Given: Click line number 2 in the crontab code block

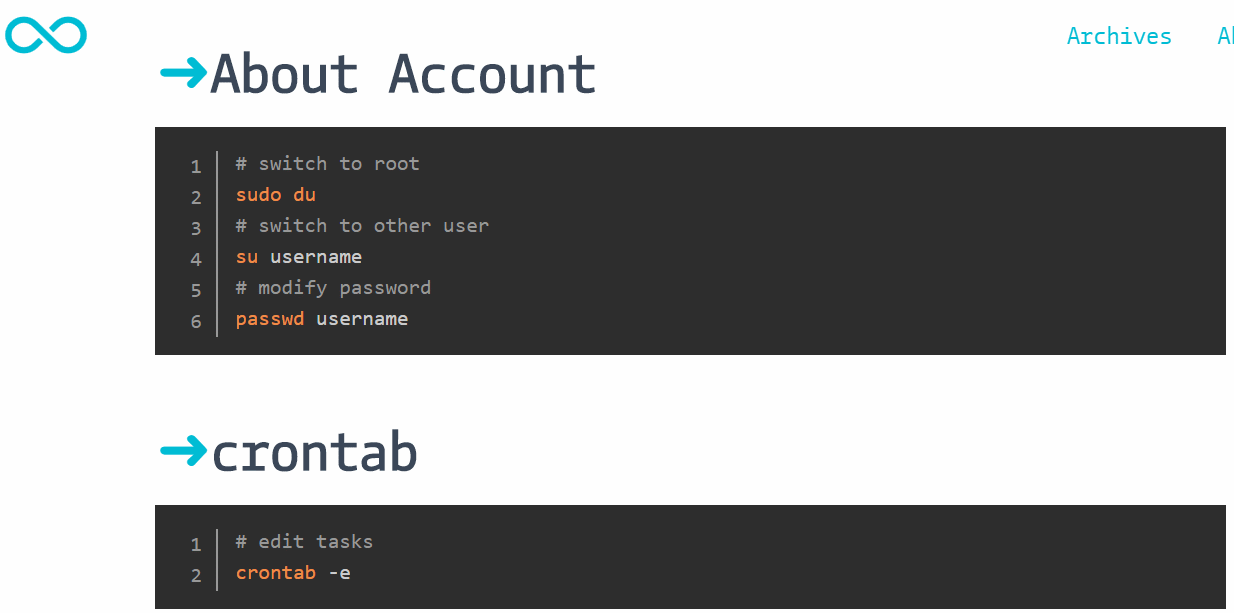Looking at the screenshot, I should point(196,575).
